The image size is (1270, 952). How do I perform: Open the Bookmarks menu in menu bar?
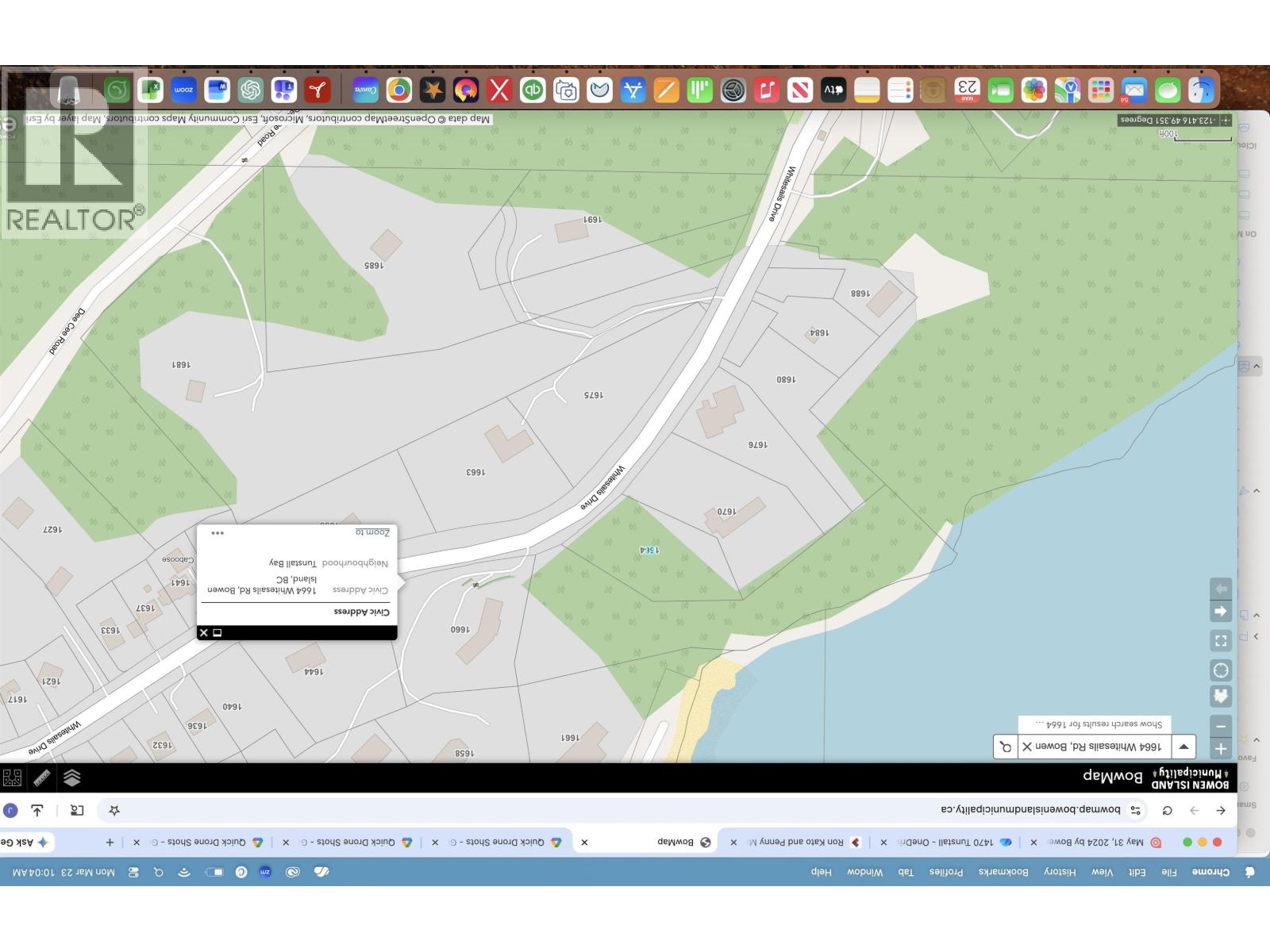coord(1003,872)
